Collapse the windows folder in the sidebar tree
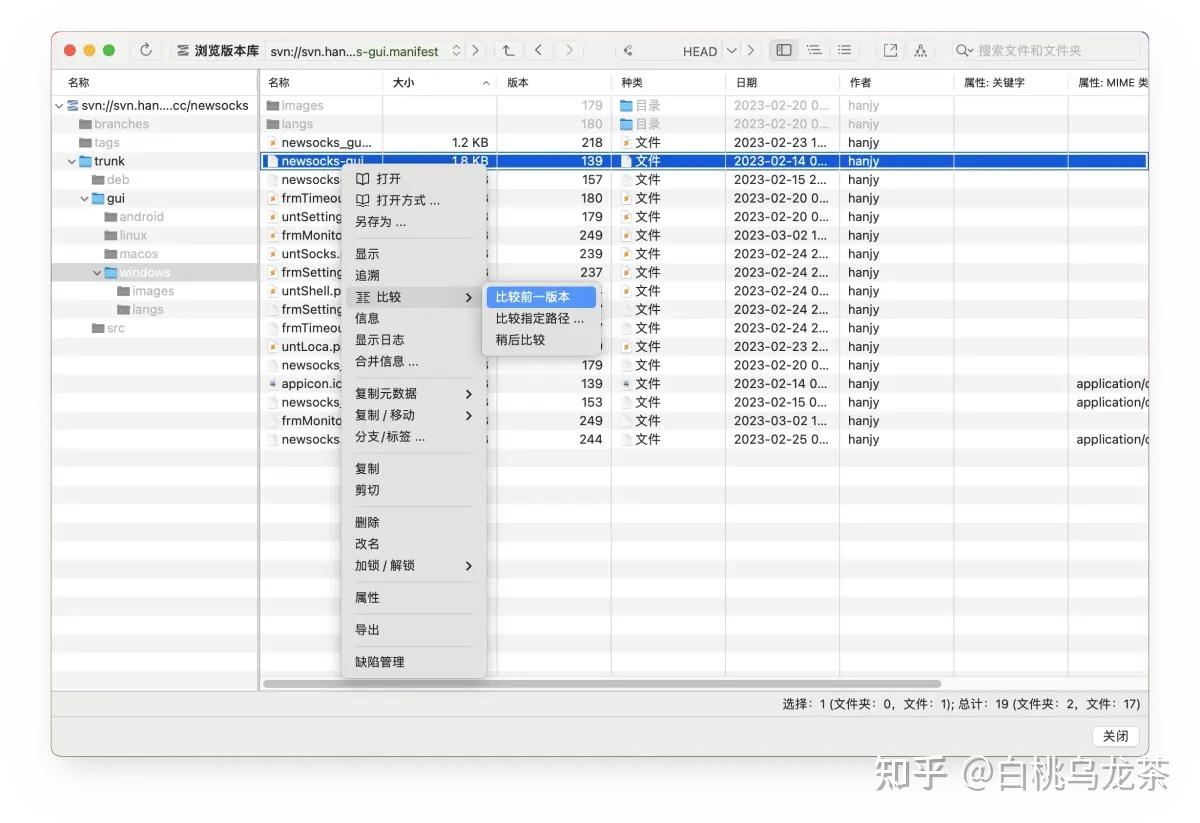Image resolution: width=1200 pixels, height=823 pixels. pyautogui.click(x=97, y=272)
